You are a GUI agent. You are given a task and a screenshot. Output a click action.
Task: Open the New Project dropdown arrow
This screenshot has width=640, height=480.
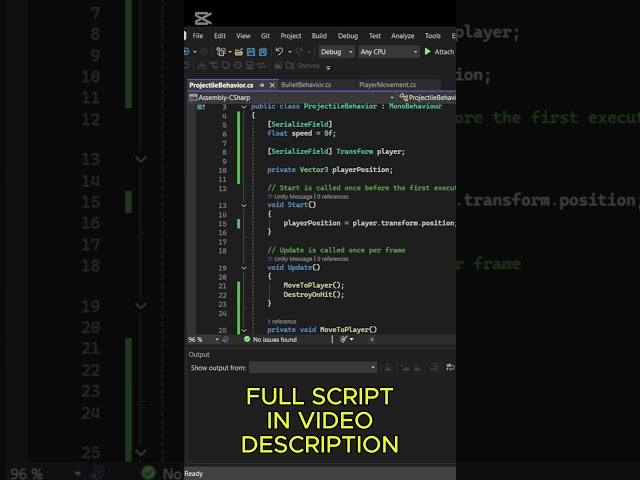[x=230, y=52]
